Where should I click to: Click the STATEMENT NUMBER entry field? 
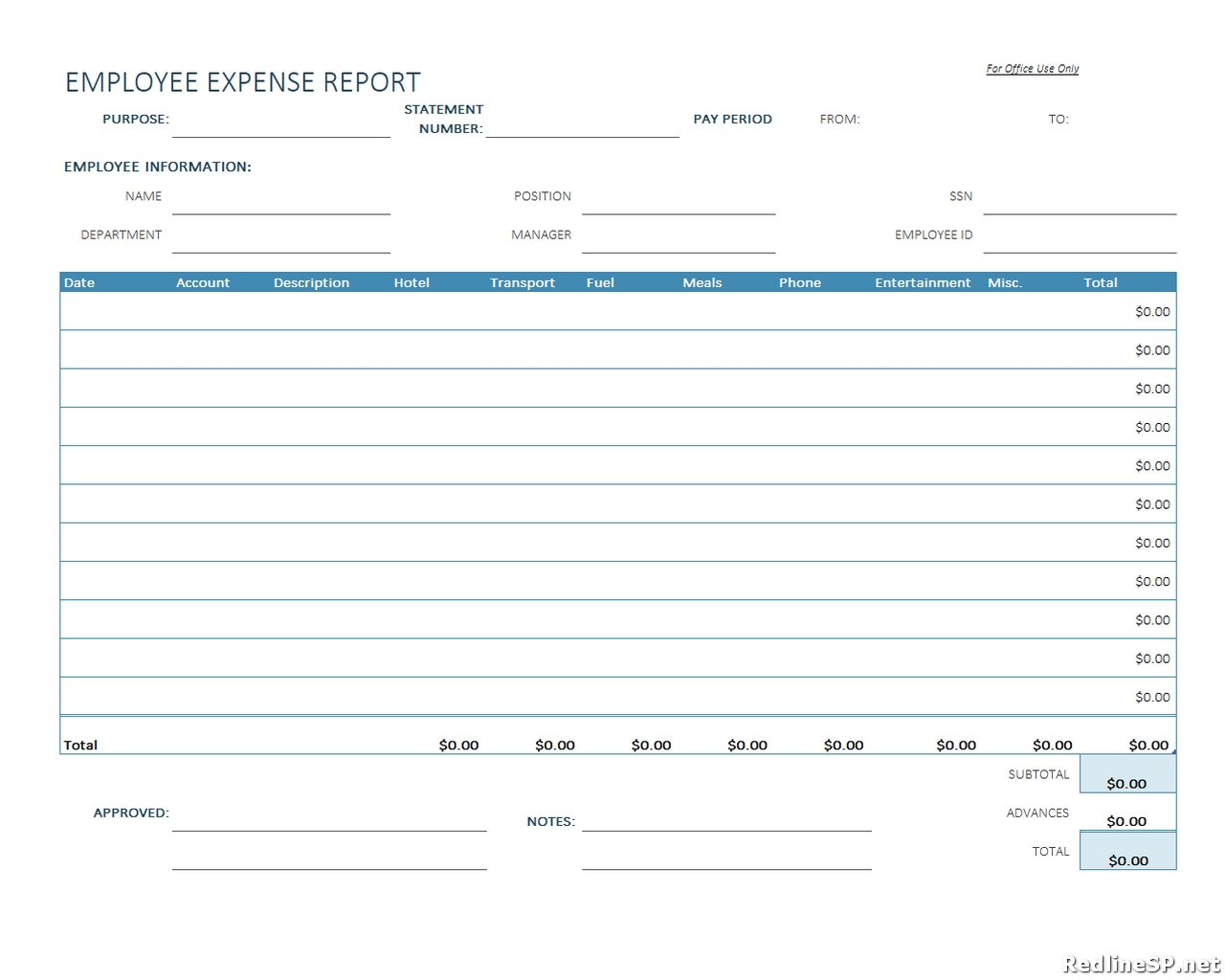582,134
